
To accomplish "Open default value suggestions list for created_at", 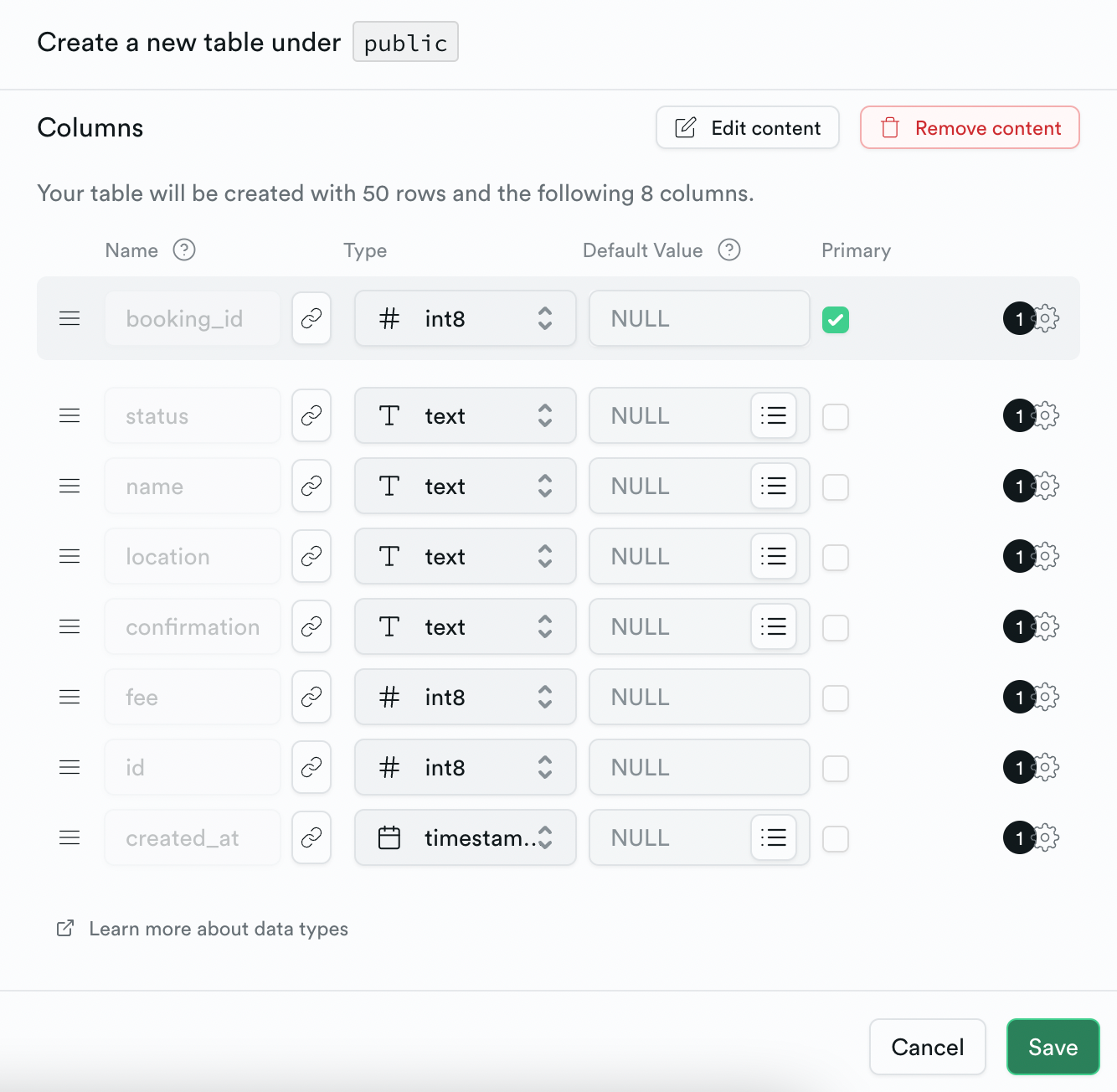I will 773,837.
